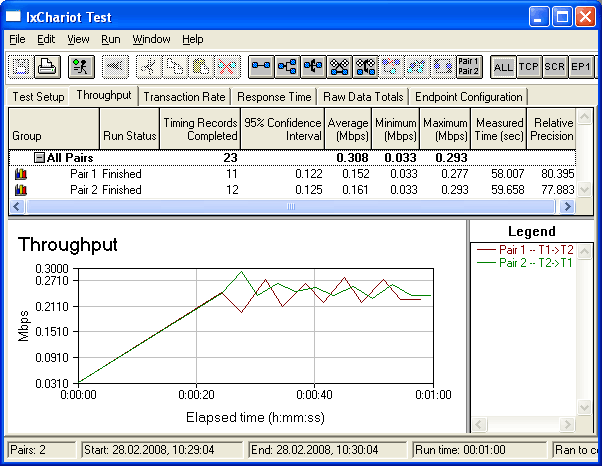602x466 pixels.
Task: Click the Run time: 00:01:00 status field
Action: click(479, 449)
